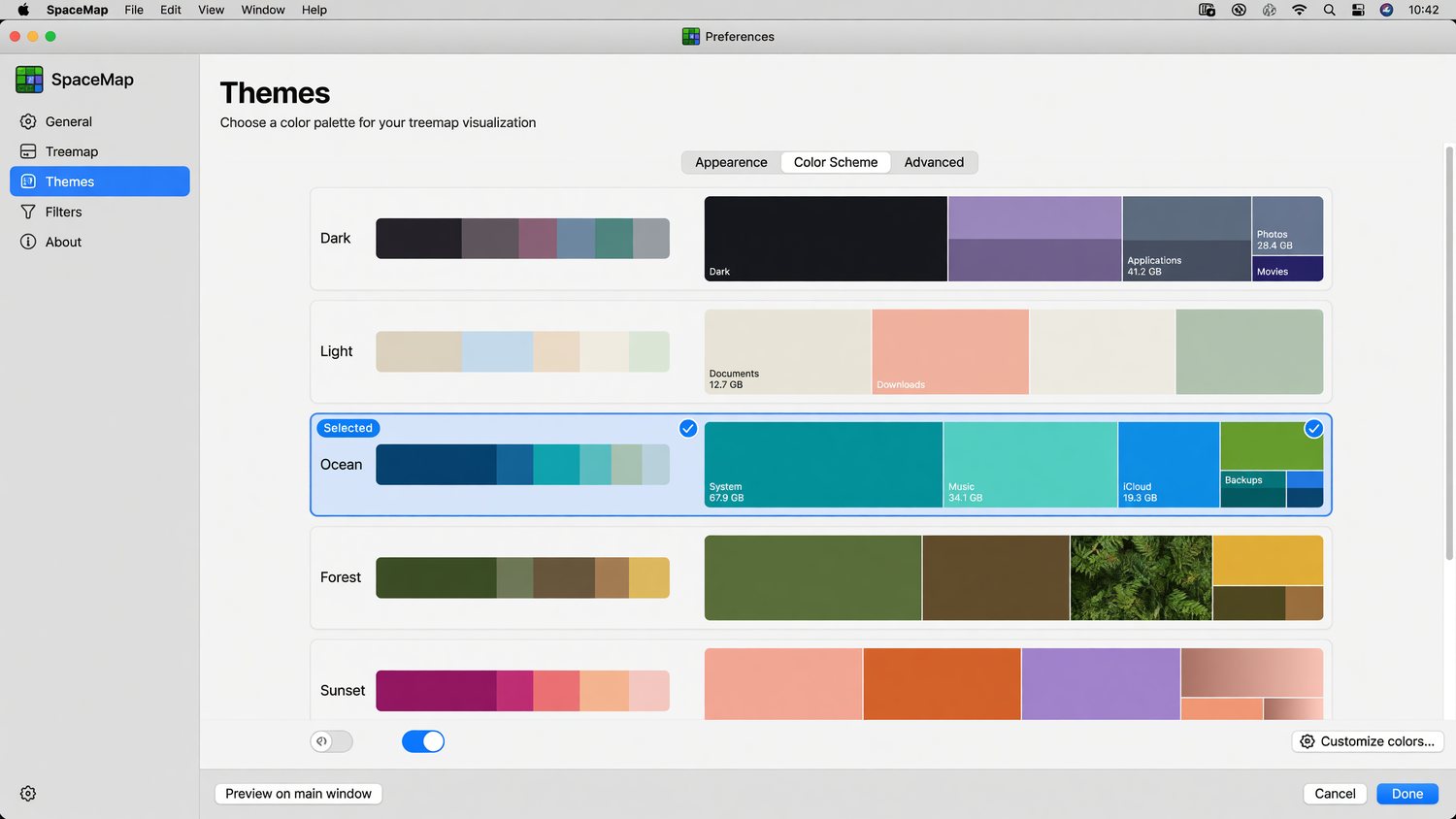1456x819 pixels.
Task: Pick the magenta-purple swatch in Sunset palette
Action: coord(436,691)
